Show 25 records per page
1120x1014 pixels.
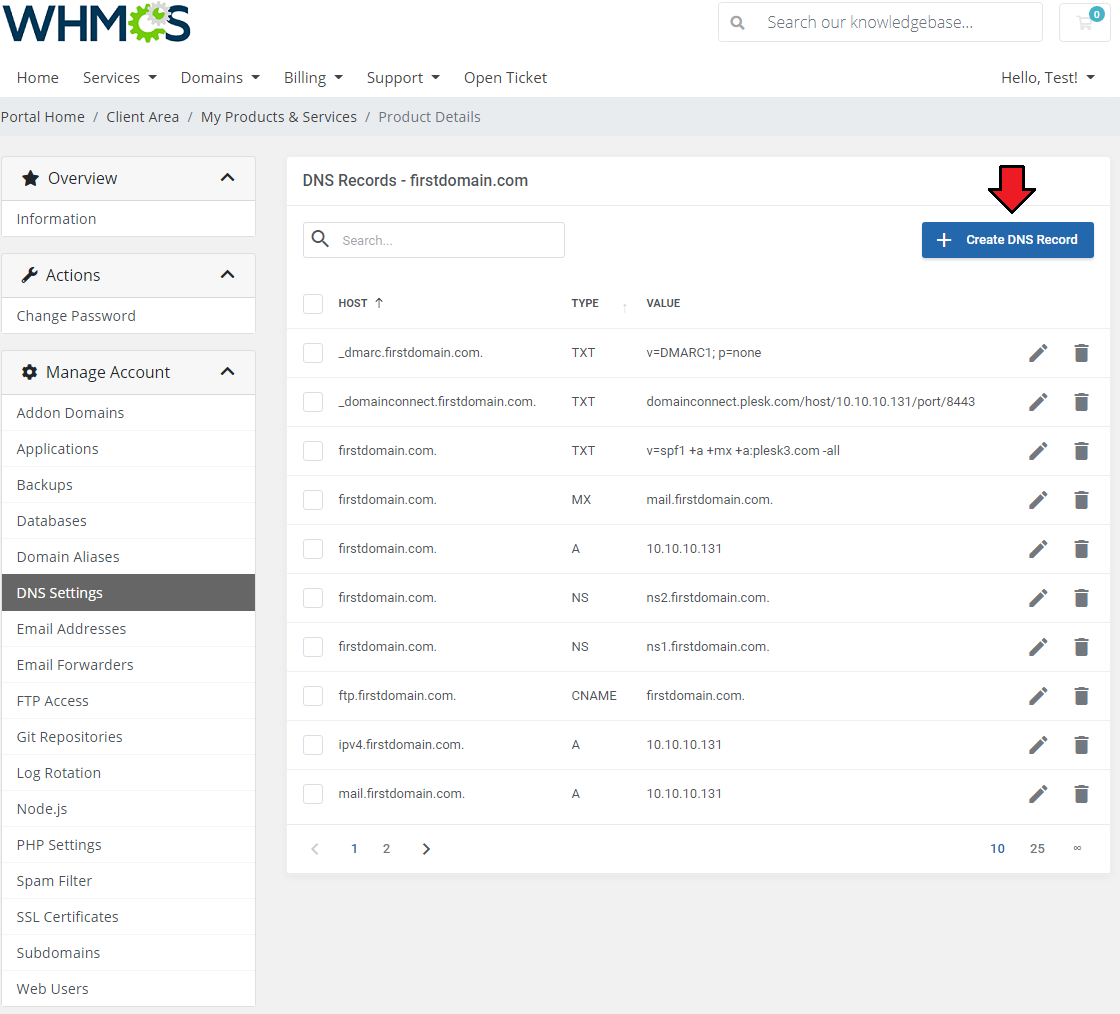[x=1037, y=848]
